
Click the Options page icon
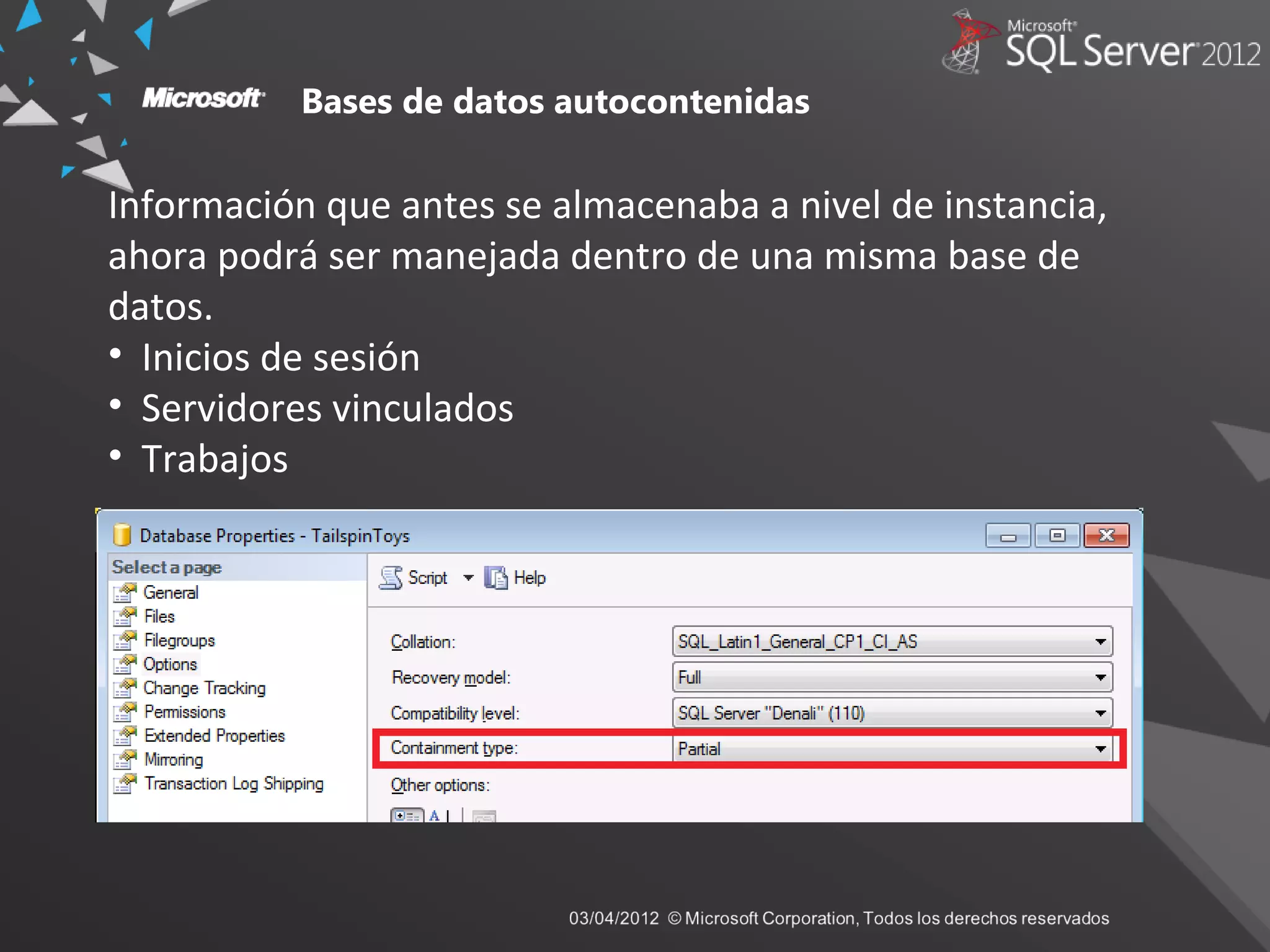pos(125,664)
